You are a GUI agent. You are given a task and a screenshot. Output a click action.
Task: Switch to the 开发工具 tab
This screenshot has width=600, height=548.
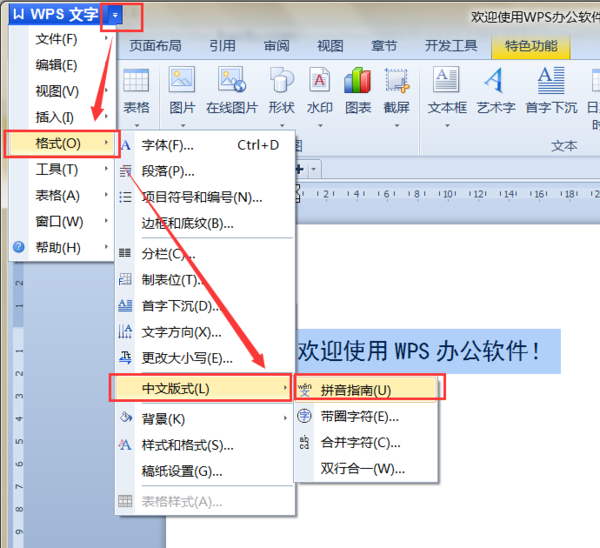[x=451, y=46]
